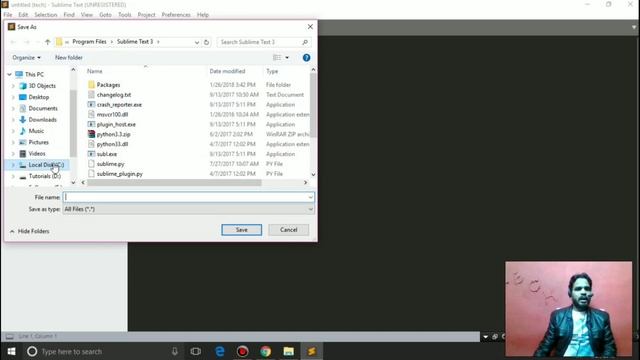This screenshot has height=360, width=640.
Task: Open the Organize dropdown menu
Action: 27,58
